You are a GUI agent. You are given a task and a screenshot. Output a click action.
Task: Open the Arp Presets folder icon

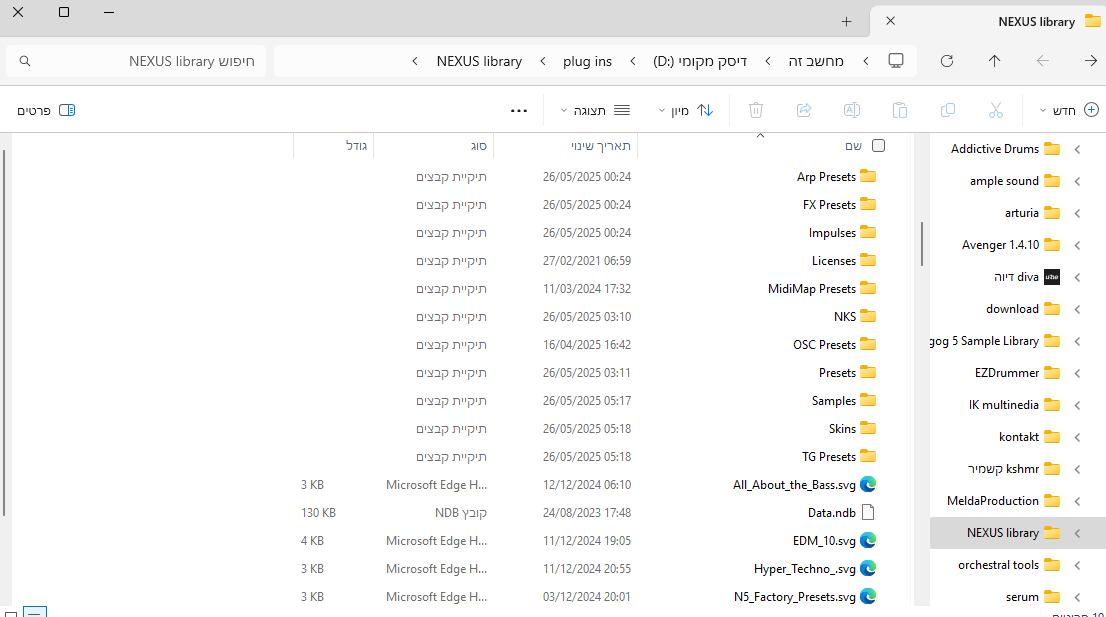pyautogui.click(x=868, y=176)
